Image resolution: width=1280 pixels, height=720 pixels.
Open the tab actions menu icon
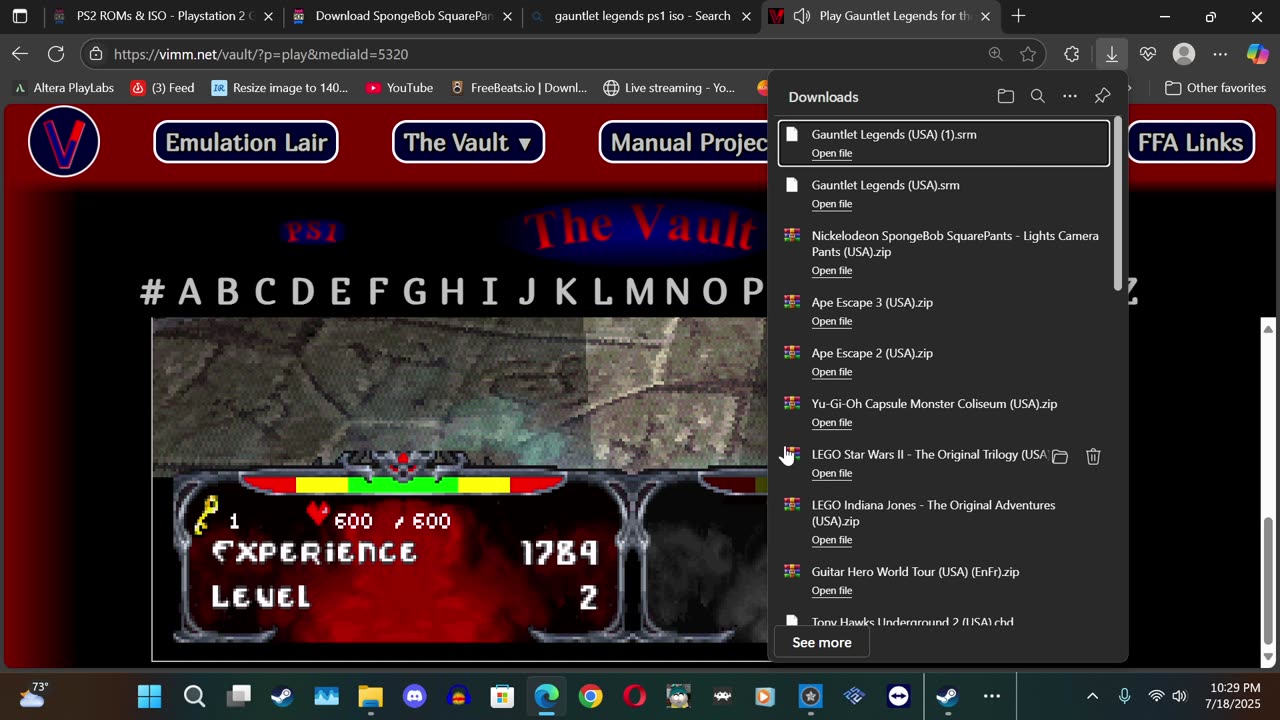click(20, 16)
